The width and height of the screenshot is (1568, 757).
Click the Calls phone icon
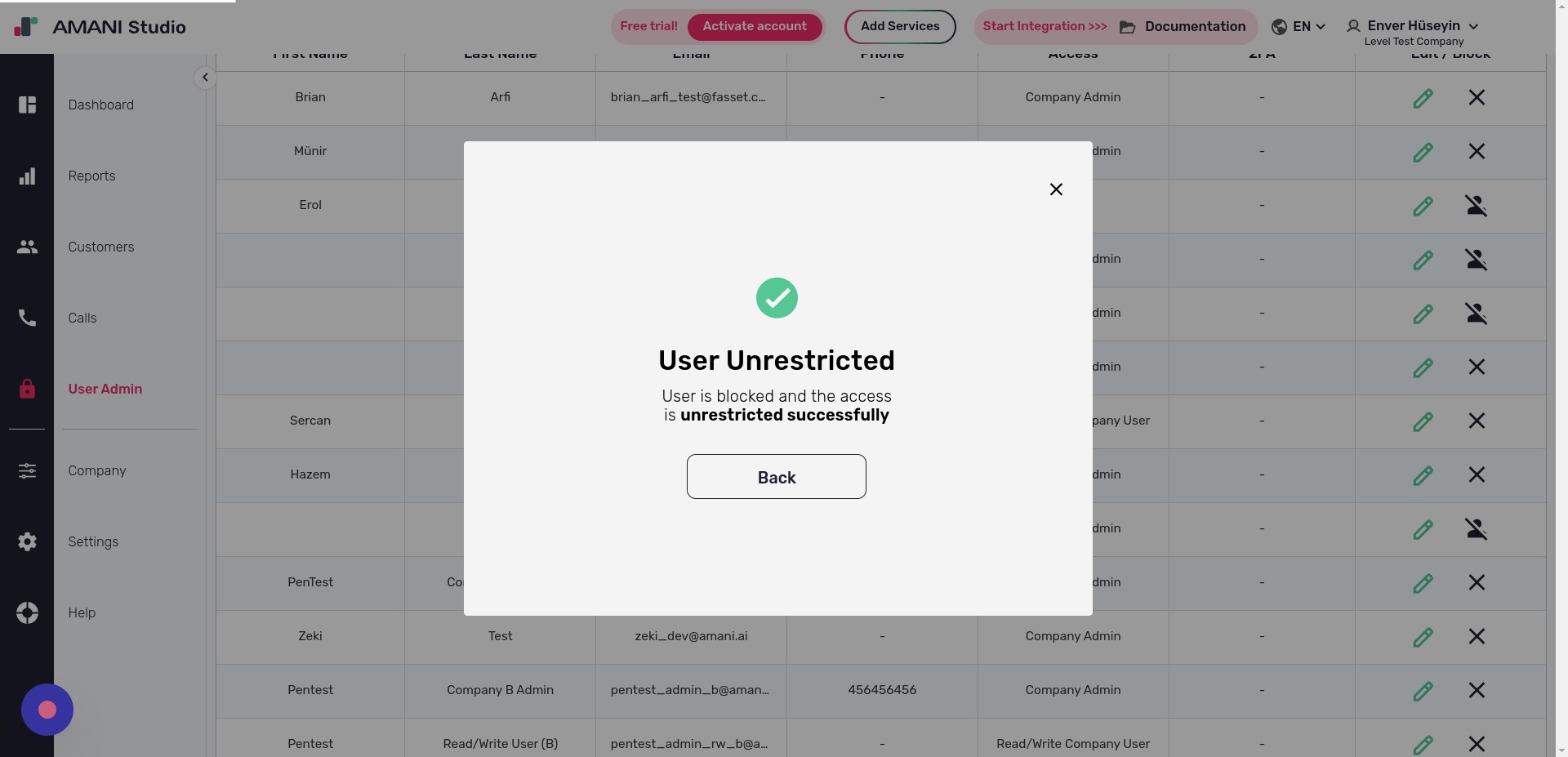(x=27, y=318)
